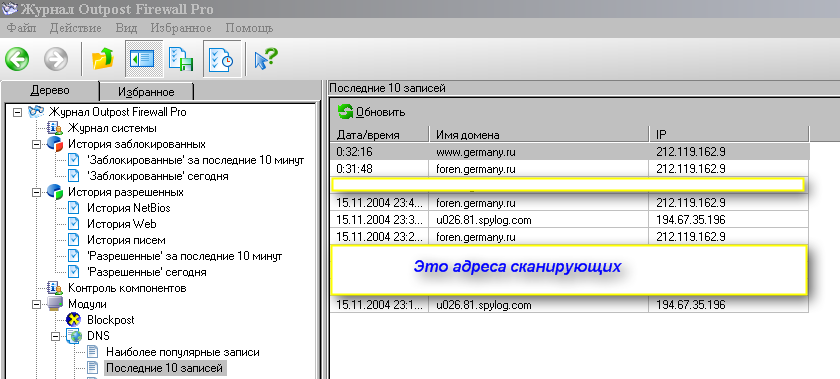Click the 15.11.2004 23:2... date cell
The height and width of the screenshot is (379, 840).
click(379, 236)
